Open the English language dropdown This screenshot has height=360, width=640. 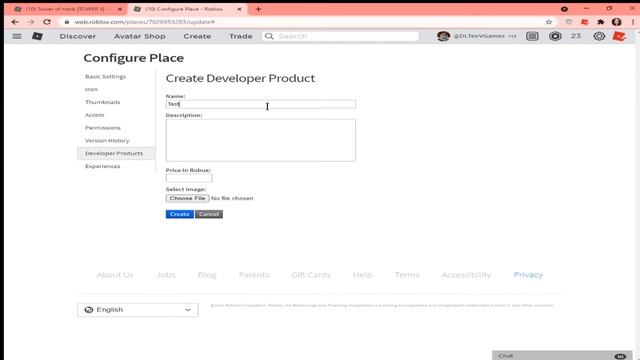[x=138, y=310]
